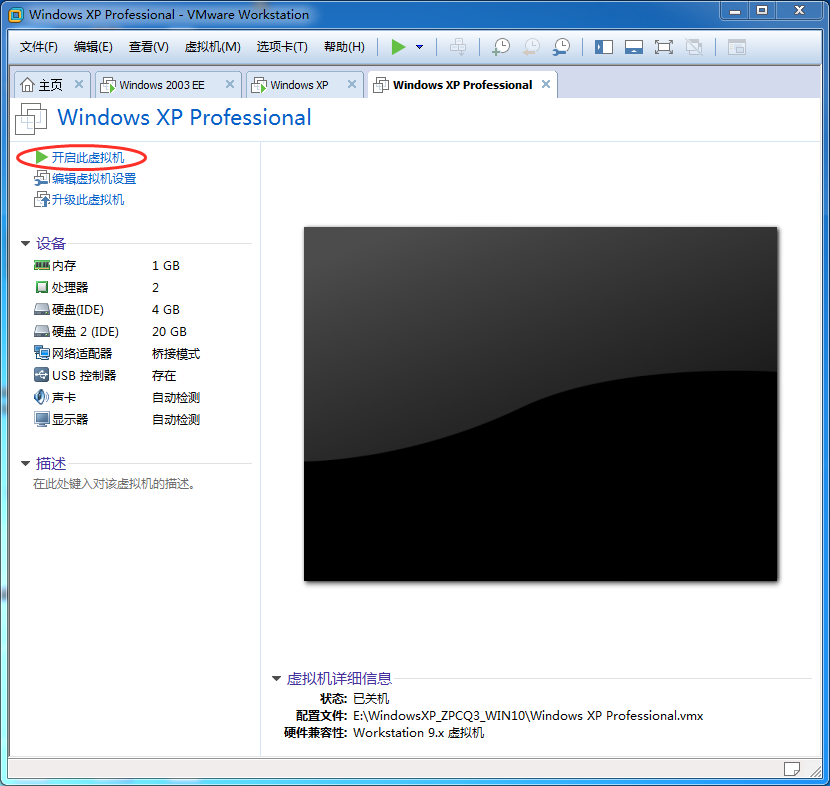830x786 pixels.
Task: Click the black virtual machine preview screen
Action: [540, 403]
